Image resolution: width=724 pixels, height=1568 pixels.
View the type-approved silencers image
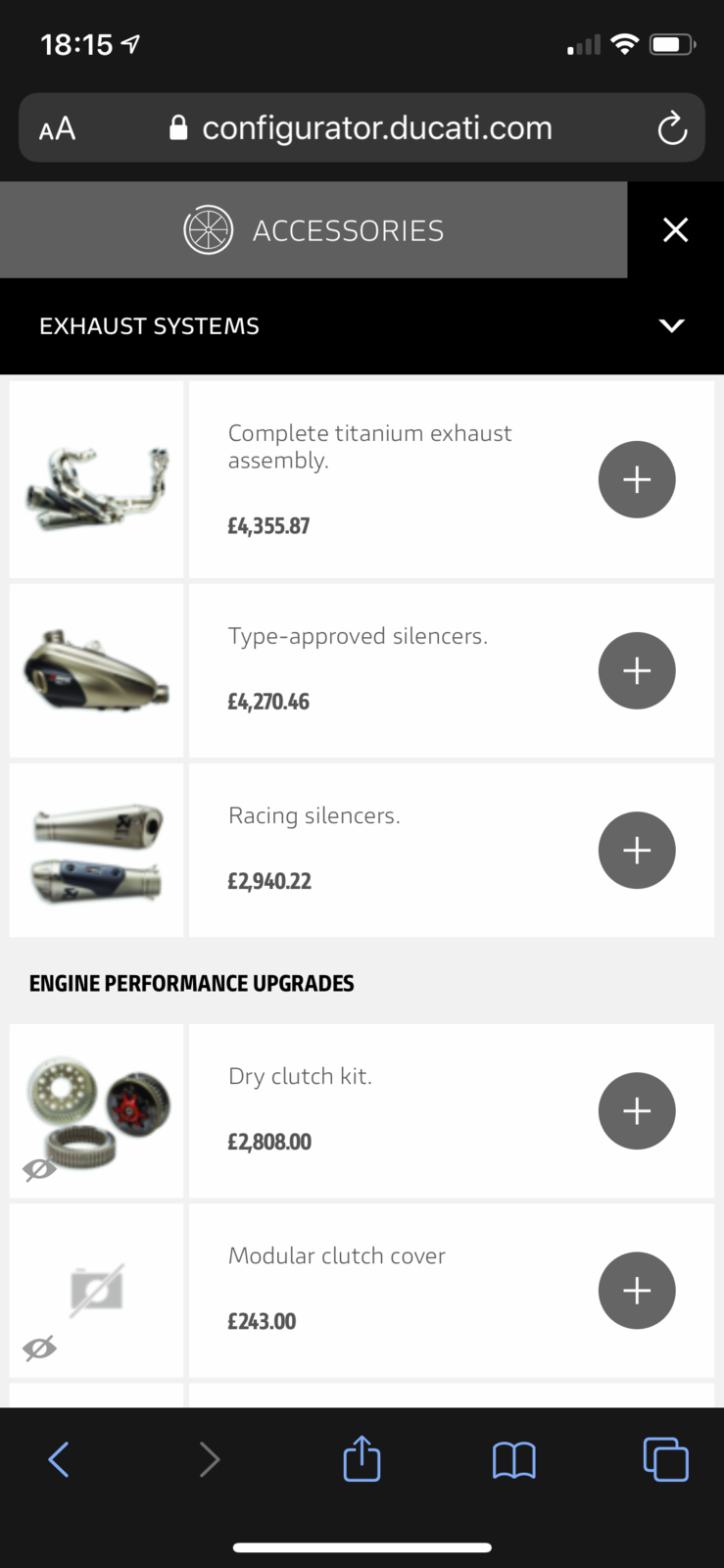[96, 670]
